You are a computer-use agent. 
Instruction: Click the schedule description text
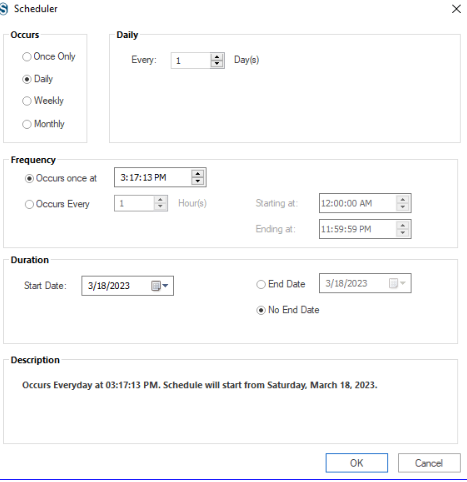[200, 385]
